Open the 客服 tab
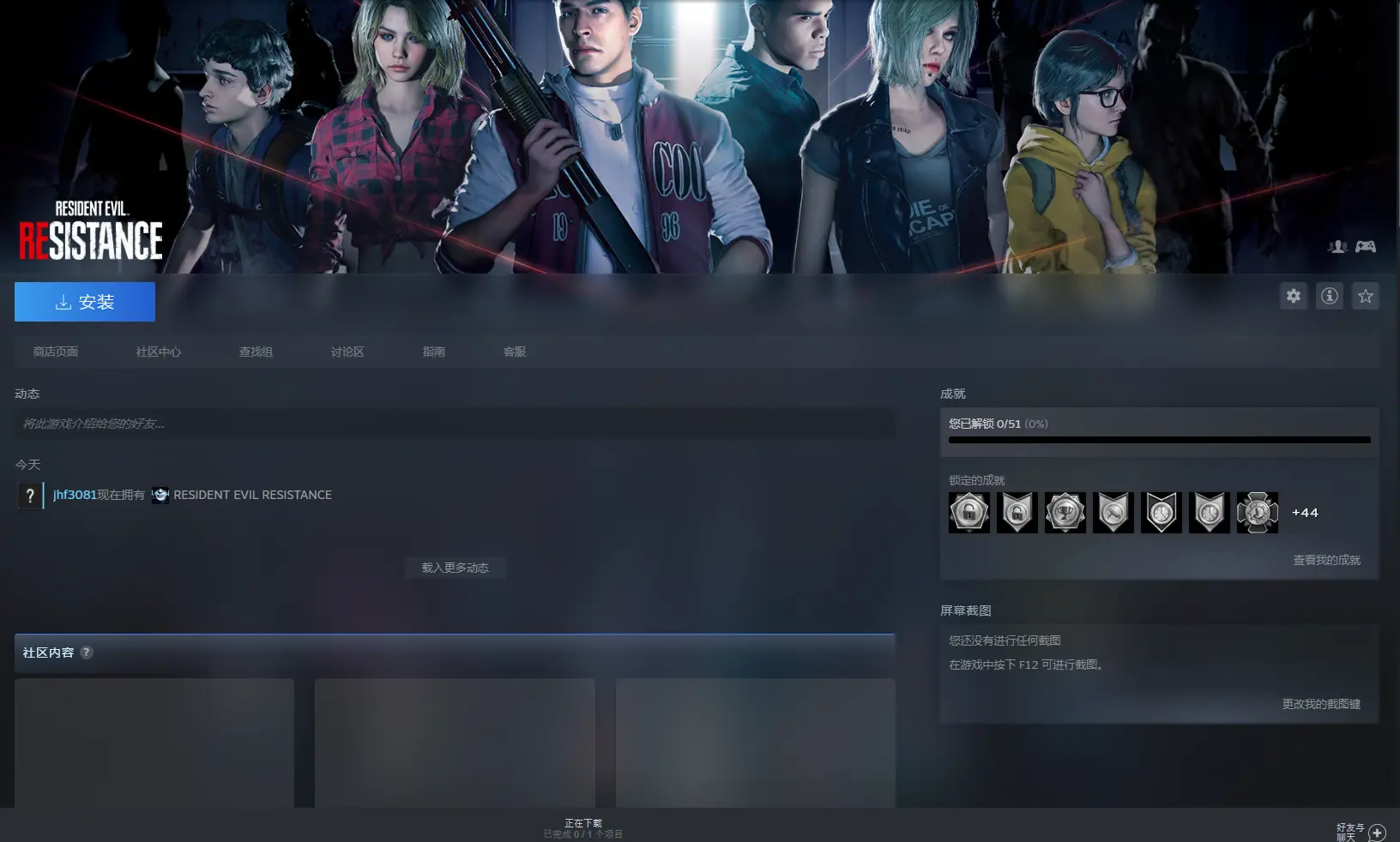The image size is (1400, 842). [515, 352]
